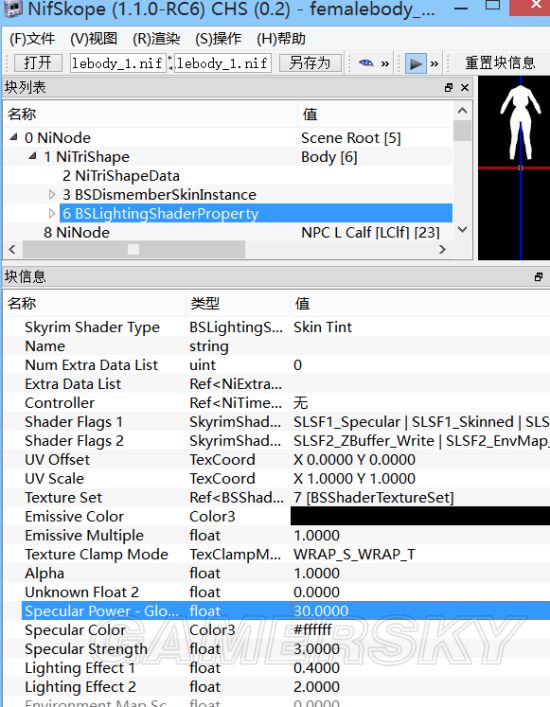The width and height of the screenshot is (550, 707).
Task: Click the 另存为 button
Action: pos(310,63)
